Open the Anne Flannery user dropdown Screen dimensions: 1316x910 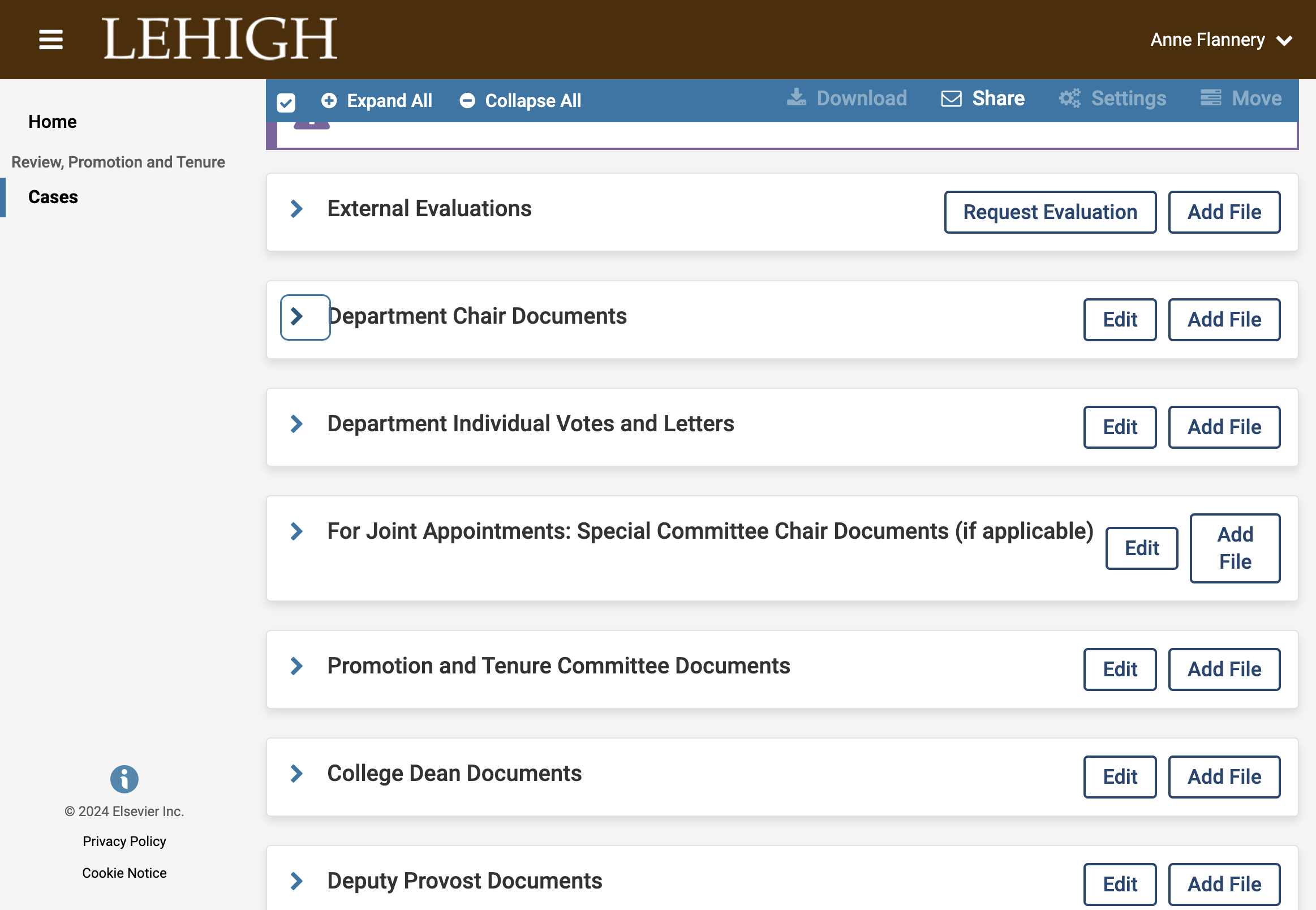coord(1222,40)
